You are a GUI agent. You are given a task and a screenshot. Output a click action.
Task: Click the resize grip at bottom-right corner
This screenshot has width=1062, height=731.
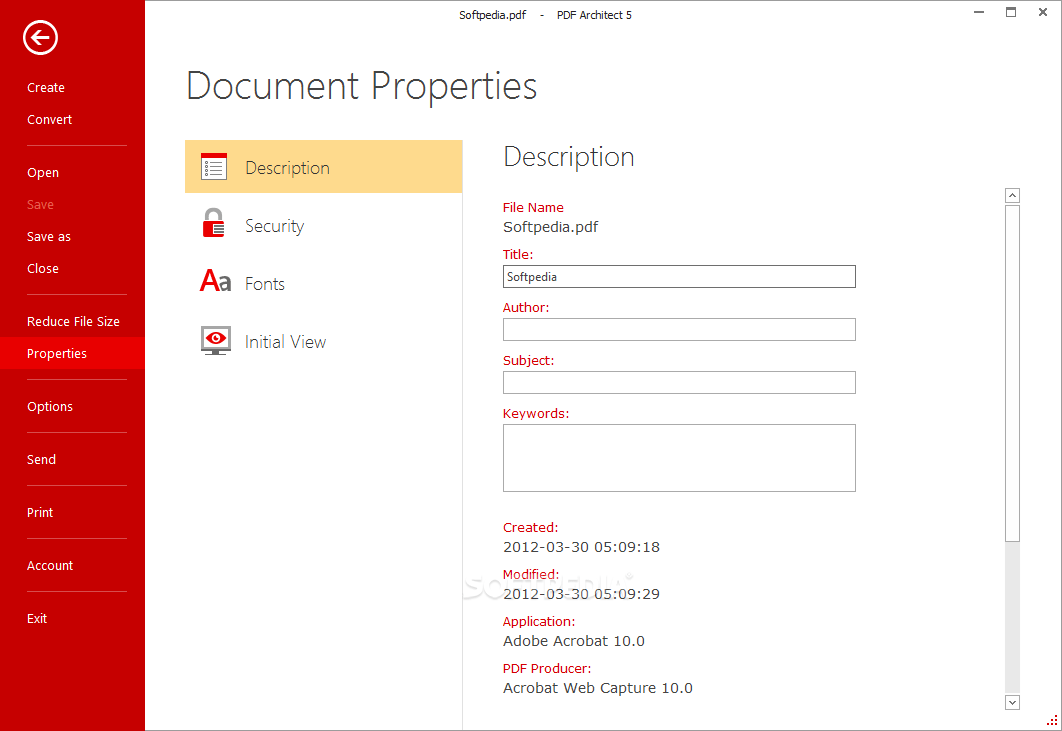[x=1051, y=721]
